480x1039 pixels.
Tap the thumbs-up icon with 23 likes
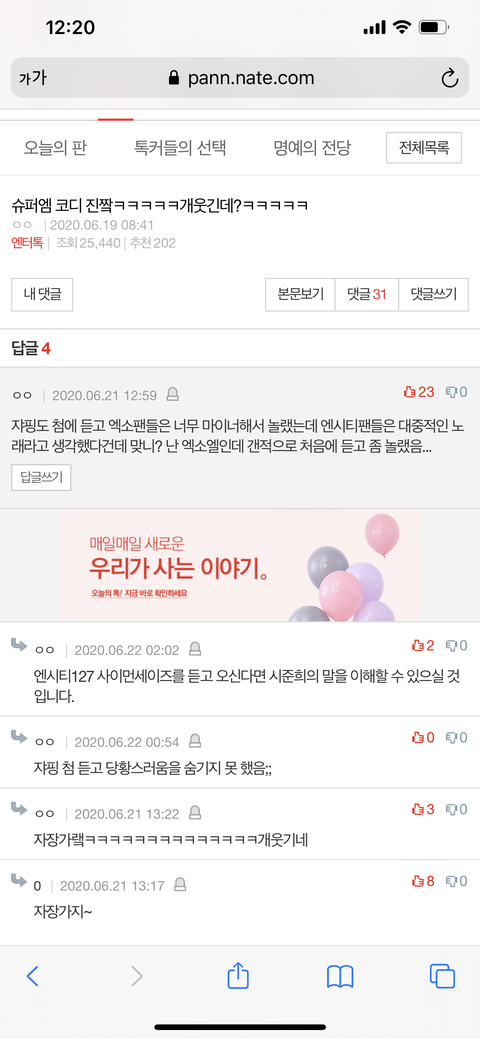coord(409,392)
